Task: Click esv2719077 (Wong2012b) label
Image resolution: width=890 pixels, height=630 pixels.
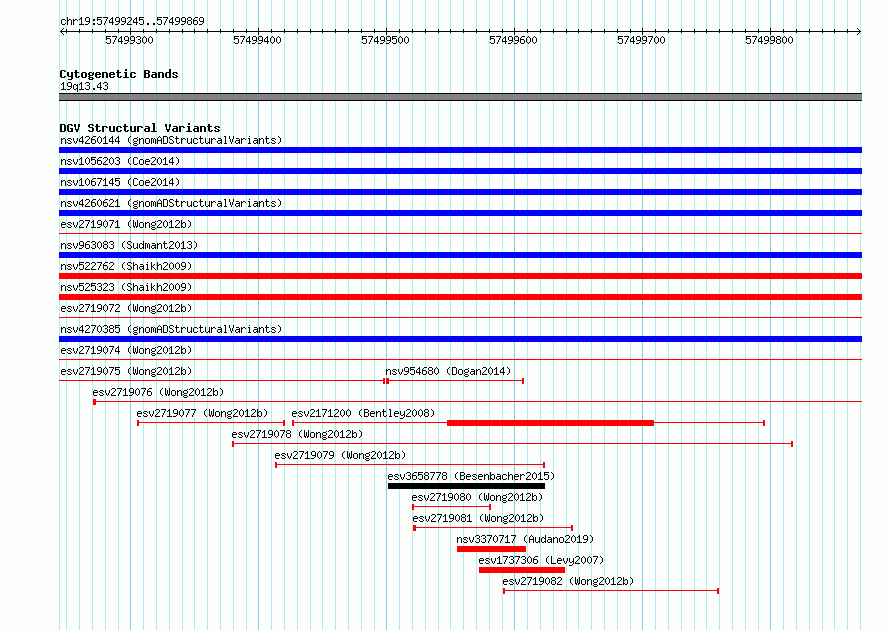Action: pos(202,413)
